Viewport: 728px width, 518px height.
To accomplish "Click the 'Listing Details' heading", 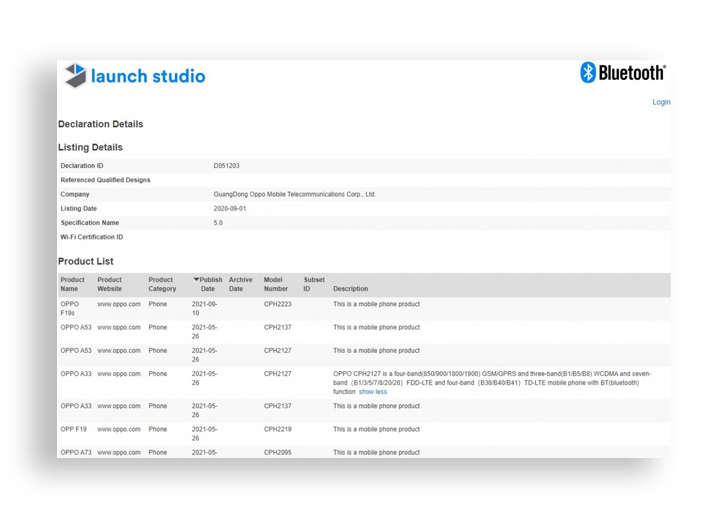I will [x=90, y=147].
